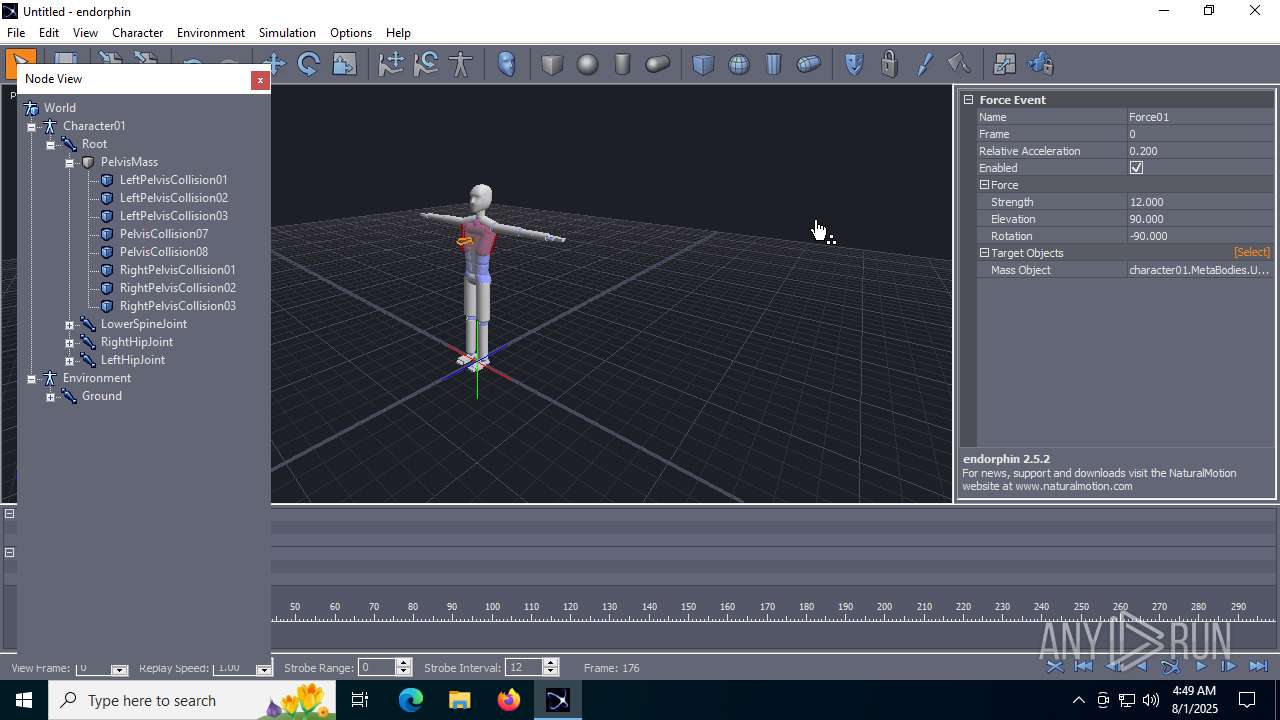Expand the Ground node
The image size is (1280, 720).
tap(51, 397)
